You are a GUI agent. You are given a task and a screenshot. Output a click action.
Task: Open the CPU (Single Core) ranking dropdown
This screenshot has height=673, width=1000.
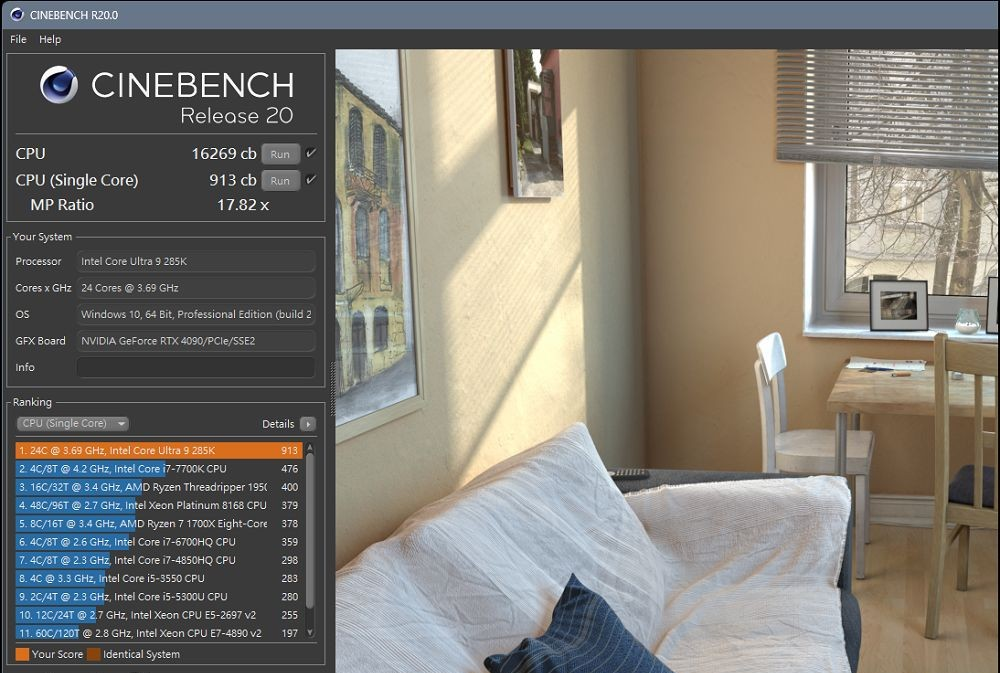click(x=73, y=424)
